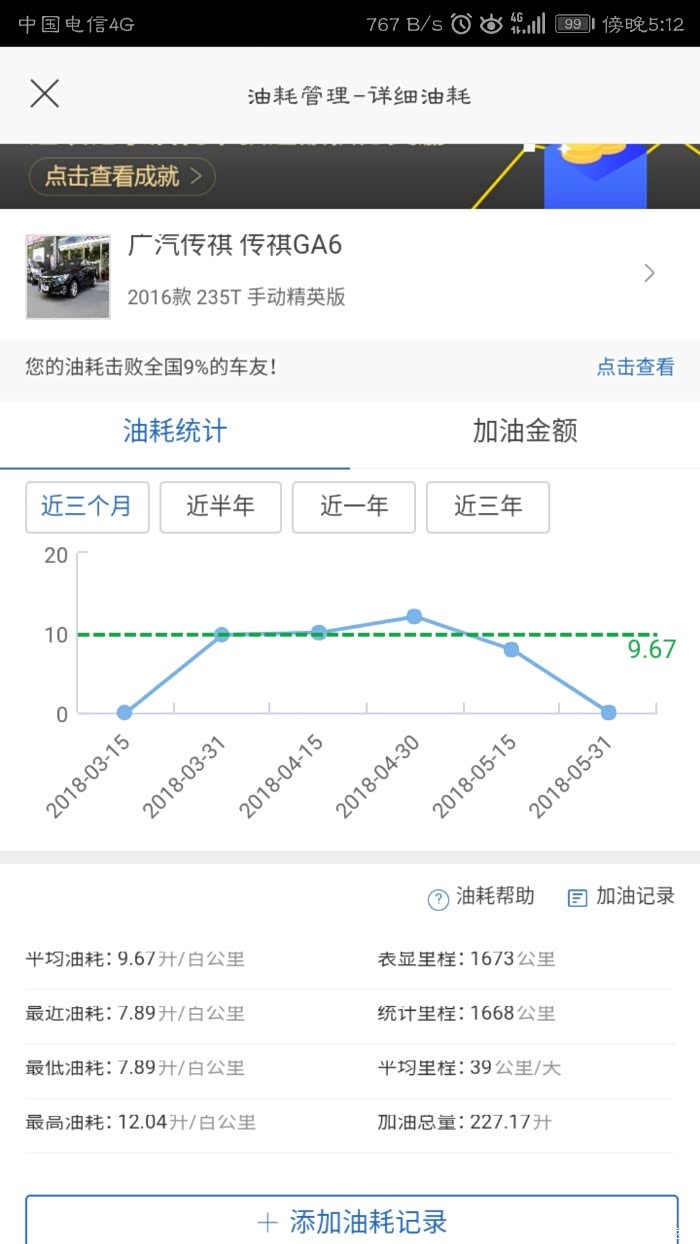This screenshot has height=1244, width=700.
Task: Click the 点击查看 ranking link
Action: (635, 367)
